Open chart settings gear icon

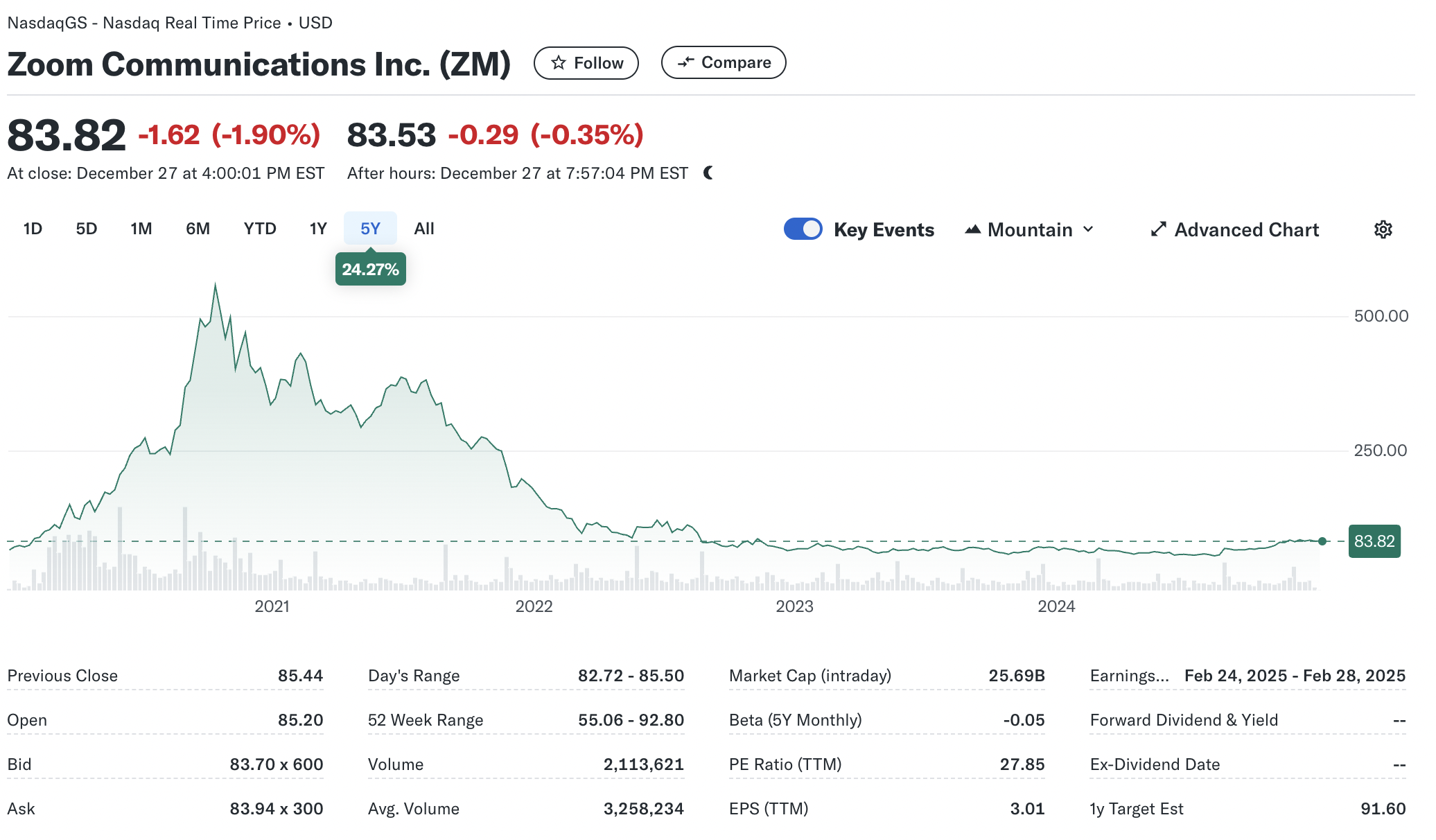(1383, 229)
